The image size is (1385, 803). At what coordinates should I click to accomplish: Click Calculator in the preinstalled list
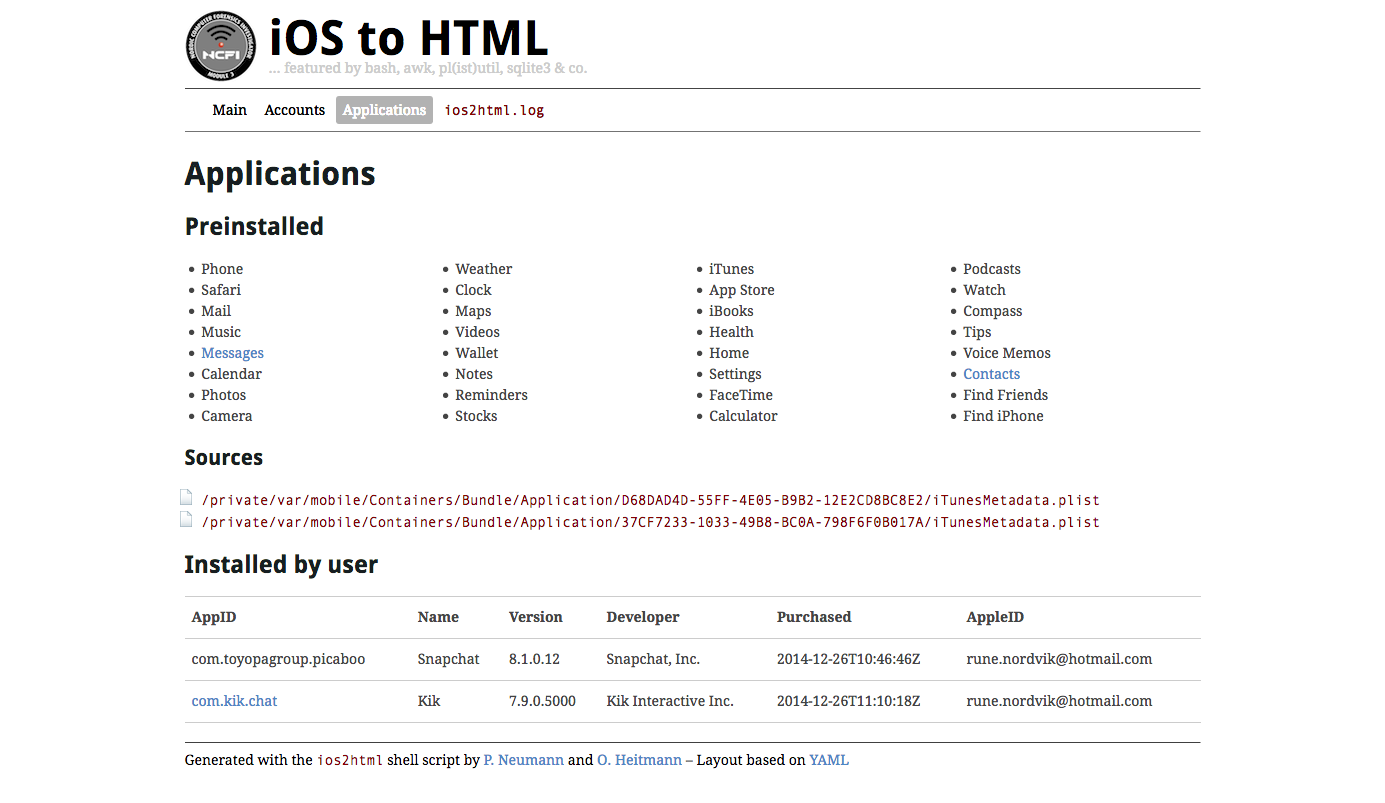(x=743, y=416)
